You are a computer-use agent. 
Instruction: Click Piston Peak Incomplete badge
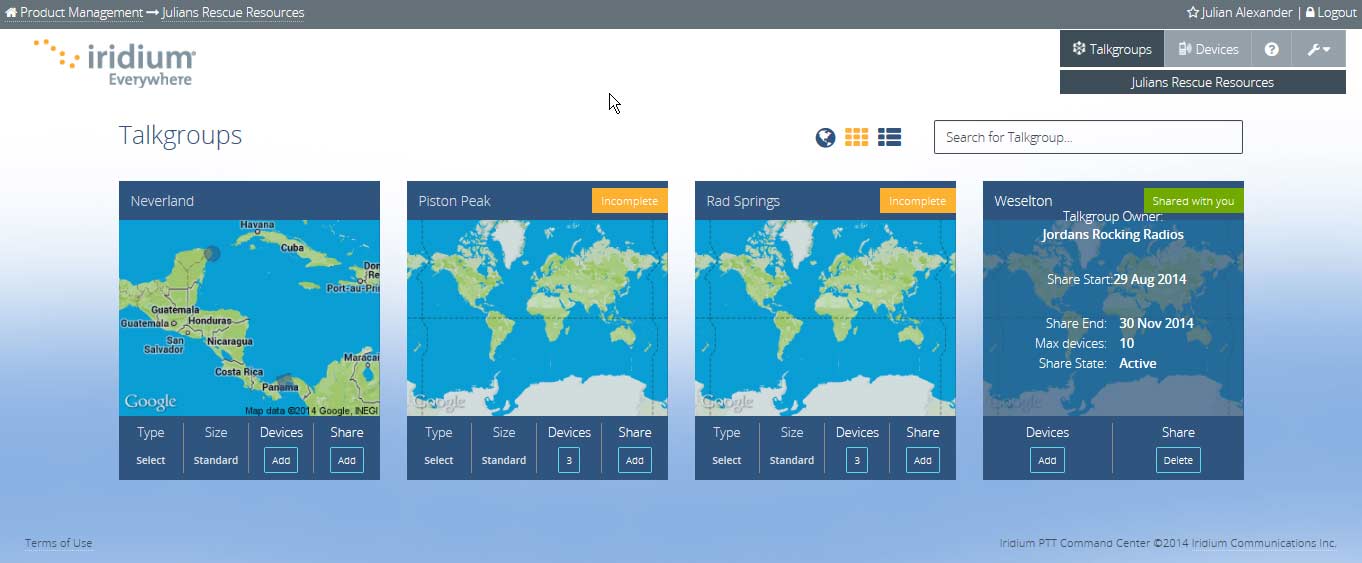630,201
